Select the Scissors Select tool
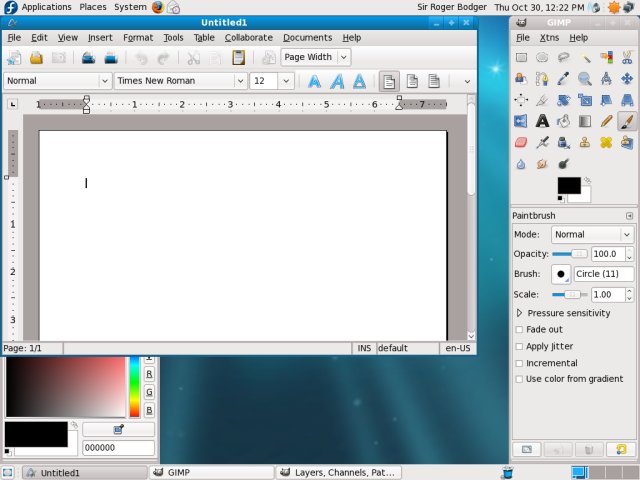Image resolution: width=640 pixels, height=480 pixels. pyautogui.click(x=627, y=58)
